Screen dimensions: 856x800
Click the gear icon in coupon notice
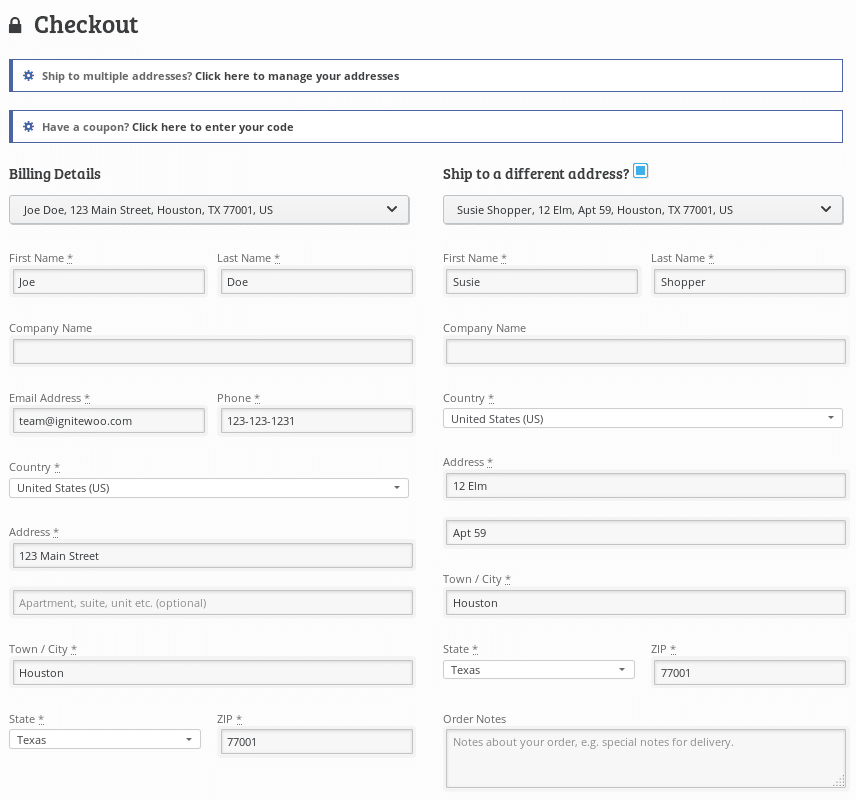point(28,127)
